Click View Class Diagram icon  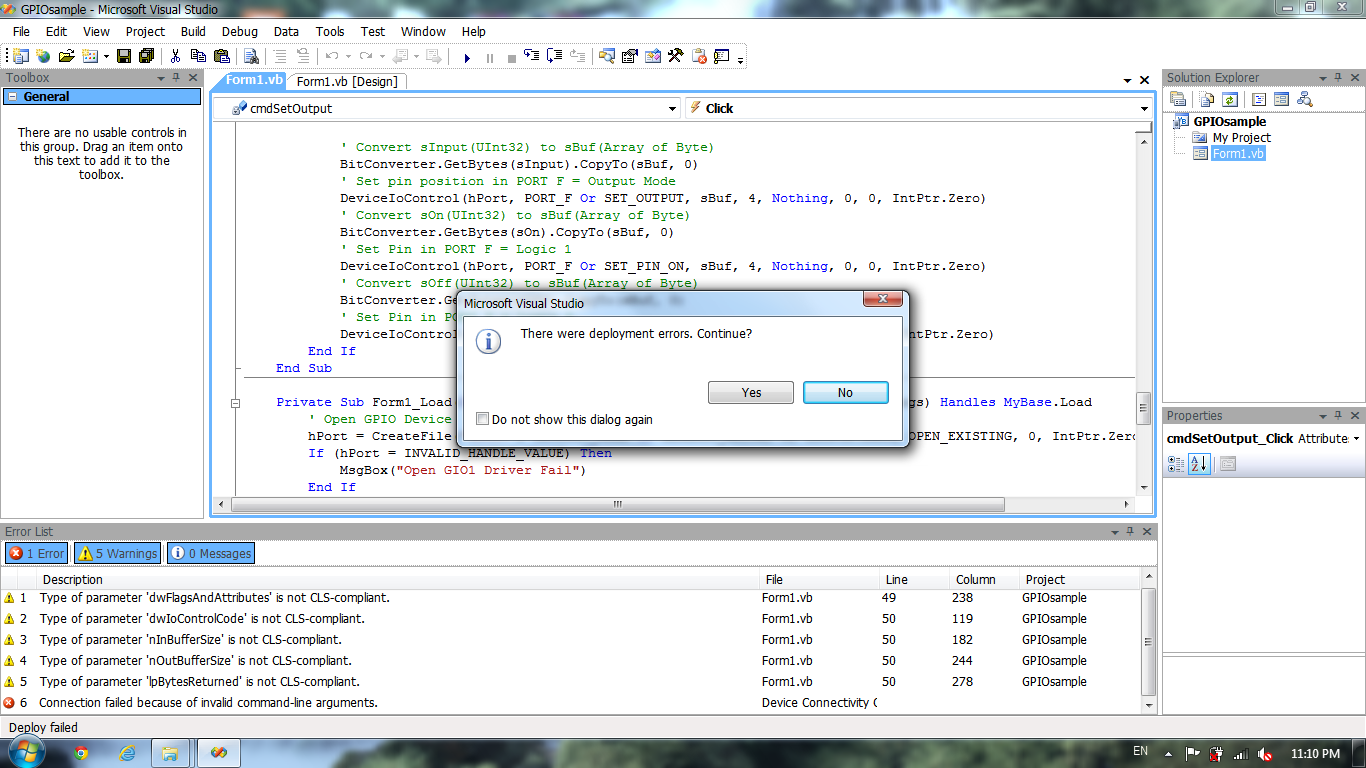click(x=1305, y=99)
